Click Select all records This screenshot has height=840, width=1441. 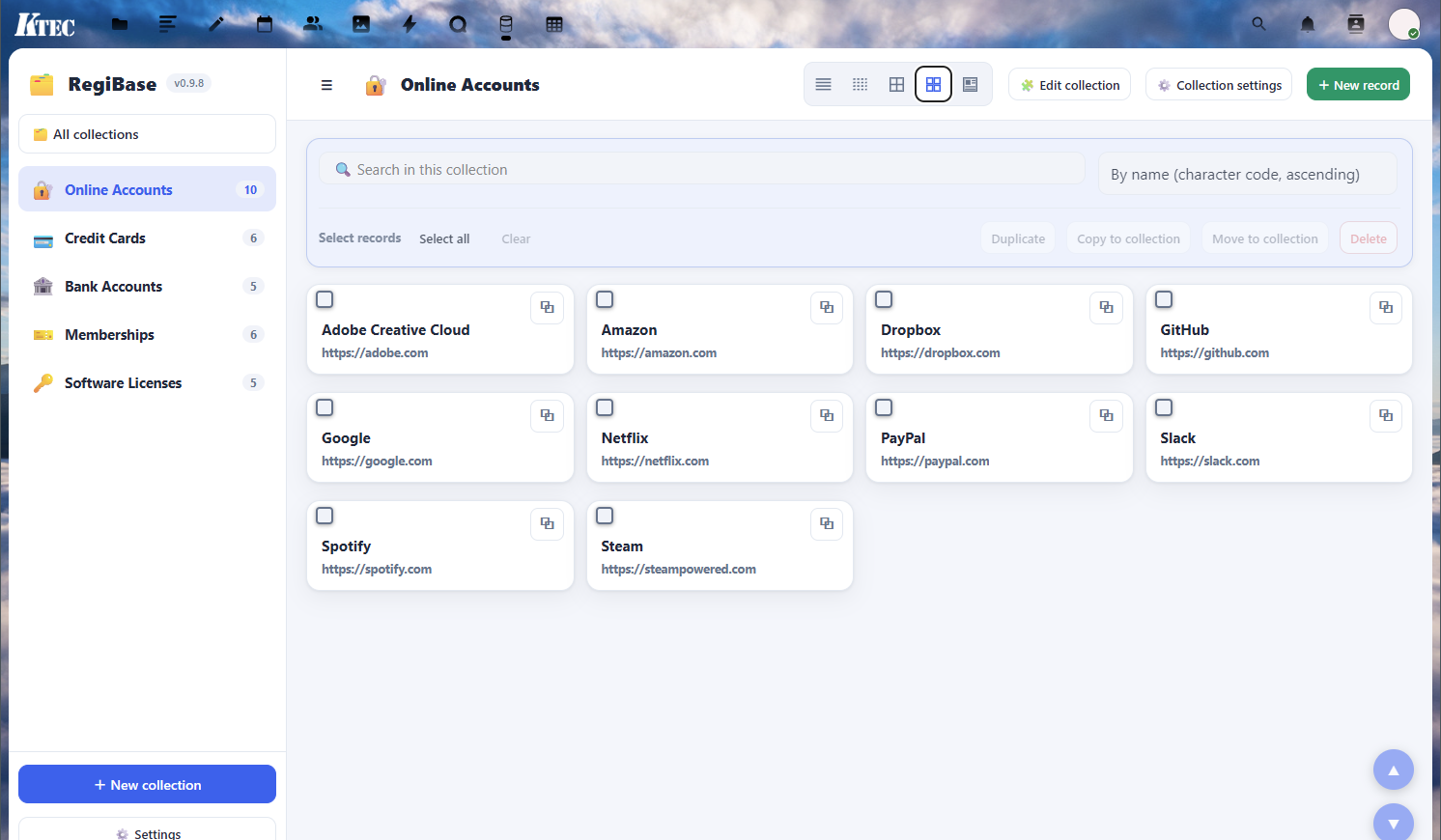click(x=444, y=238)
